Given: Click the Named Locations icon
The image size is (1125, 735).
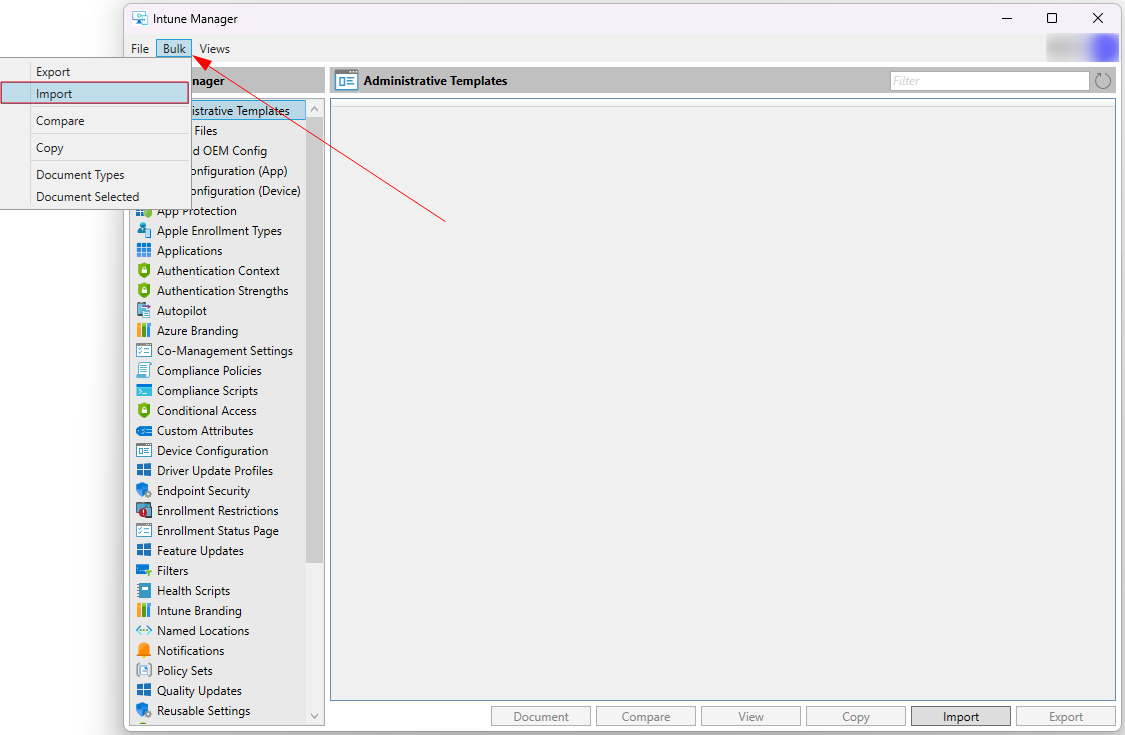Looking at the screenshot, I should coord(143,630).
